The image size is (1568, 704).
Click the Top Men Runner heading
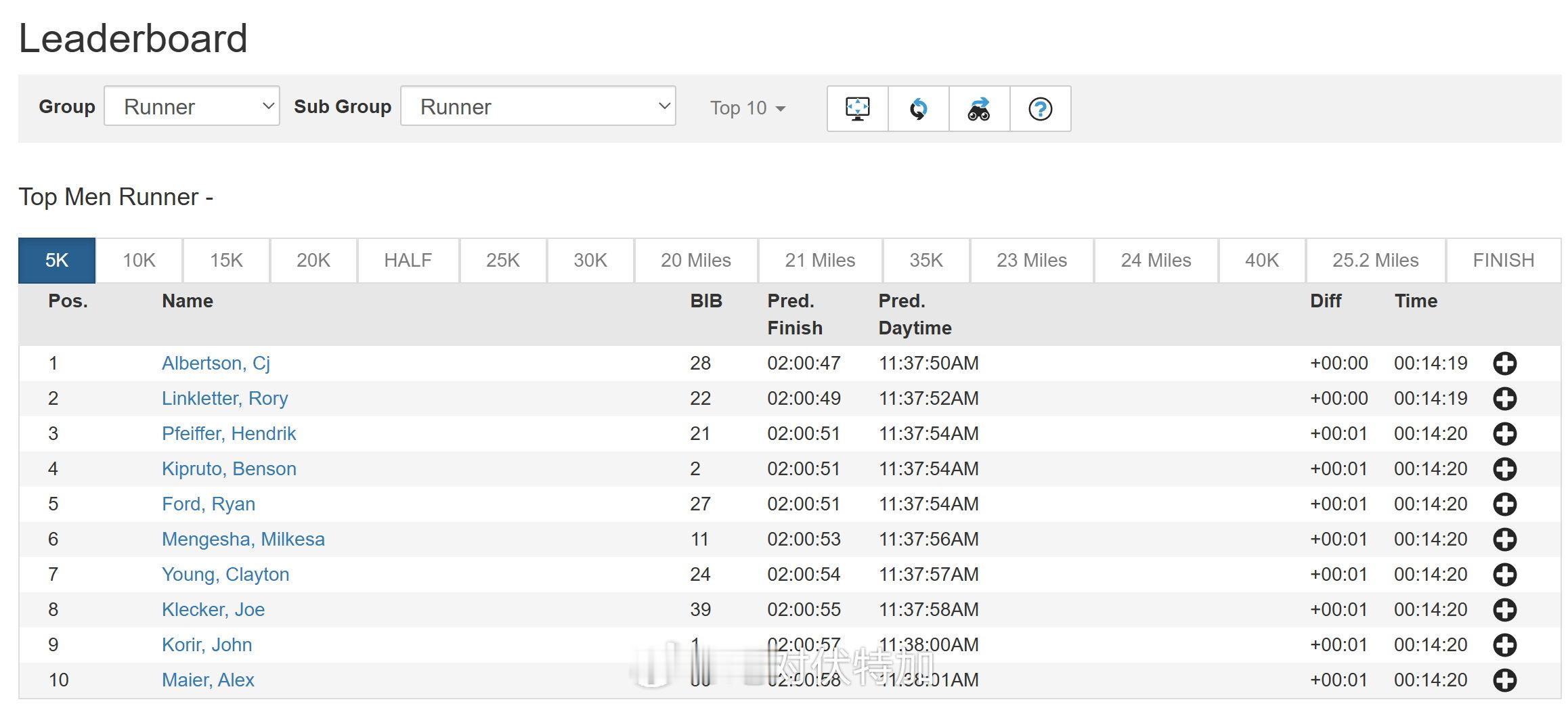(116, 197)
